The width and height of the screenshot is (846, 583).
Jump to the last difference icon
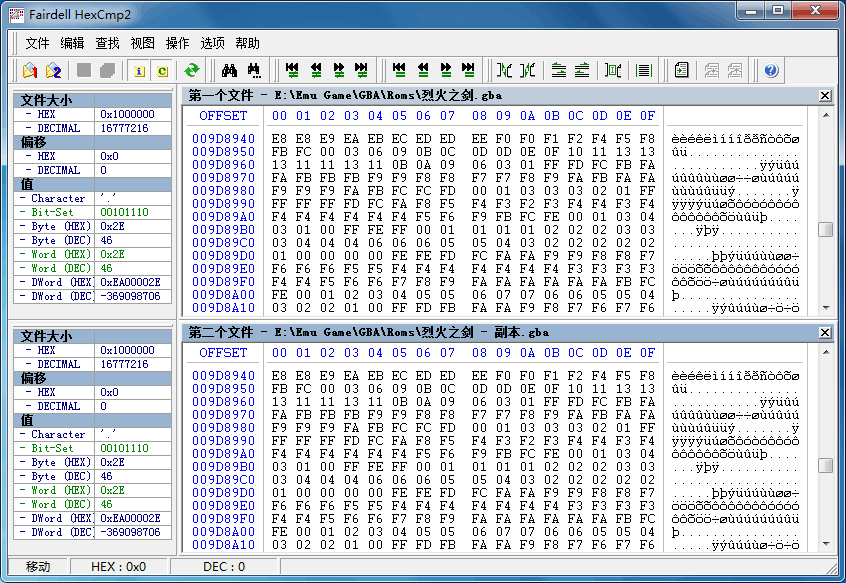pyautogui.click(x=362, y=70)
